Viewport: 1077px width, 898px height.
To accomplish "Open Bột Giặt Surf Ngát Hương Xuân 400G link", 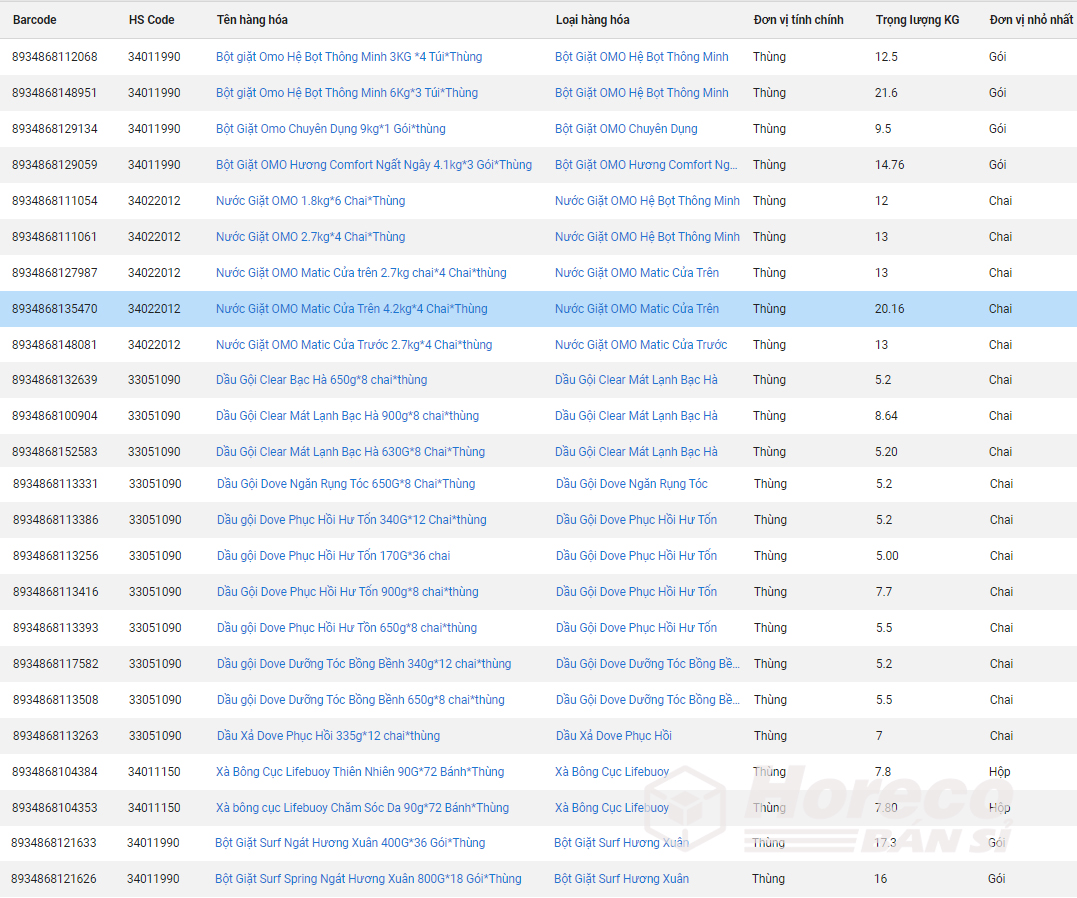I will (x=350, y=843).
